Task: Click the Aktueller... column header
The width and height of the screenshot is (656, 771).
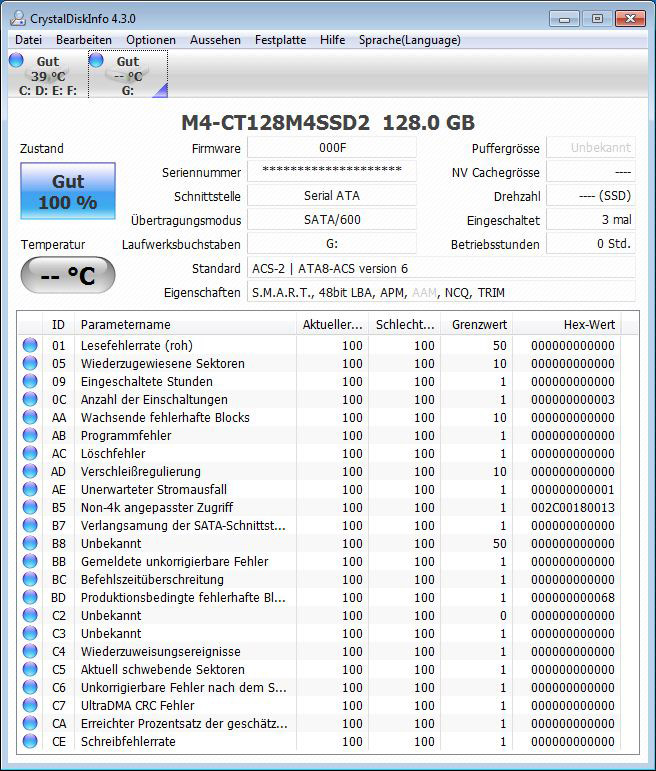Action: (332, 325)
